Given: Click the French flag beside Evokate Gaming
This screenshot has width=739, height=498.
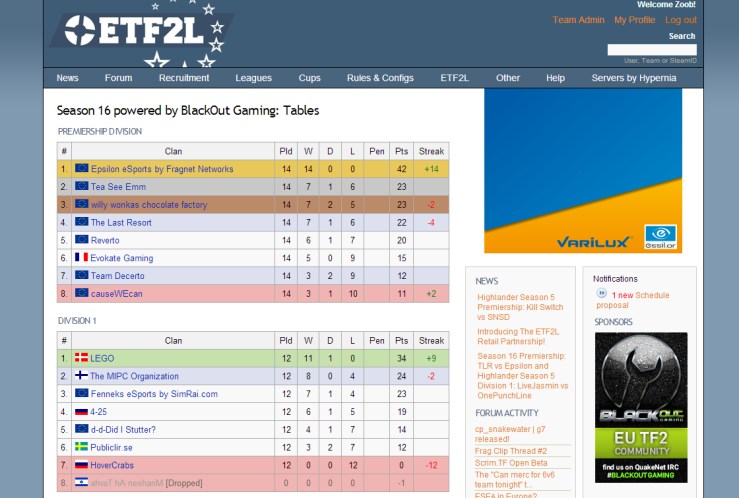Looking at the screenshot, I should 82,257.
